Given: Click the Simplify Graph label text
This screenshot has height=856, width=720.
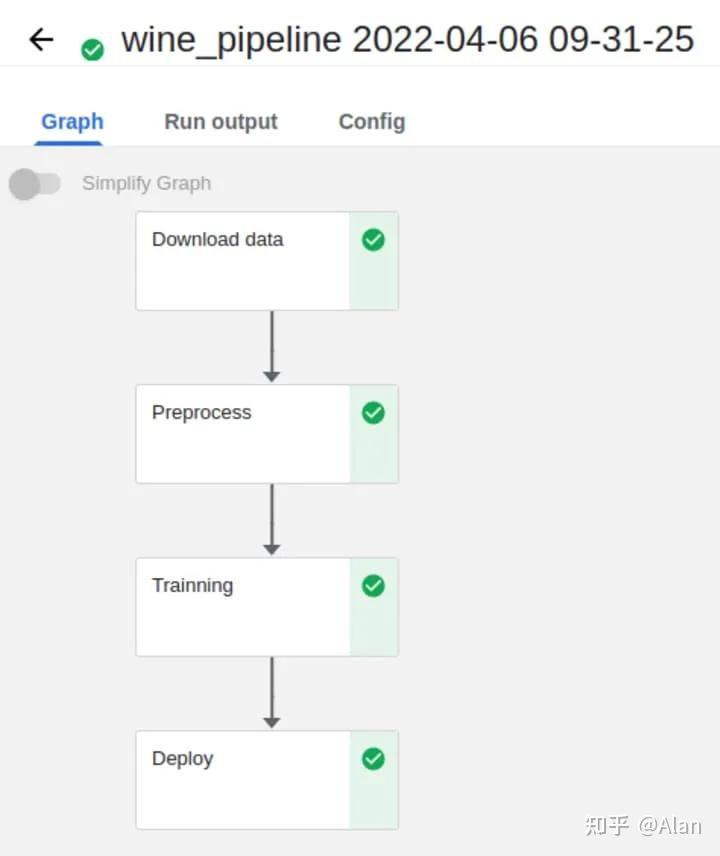Looking at the screenshot, I should pyautogui.click(x=146, y=184).
